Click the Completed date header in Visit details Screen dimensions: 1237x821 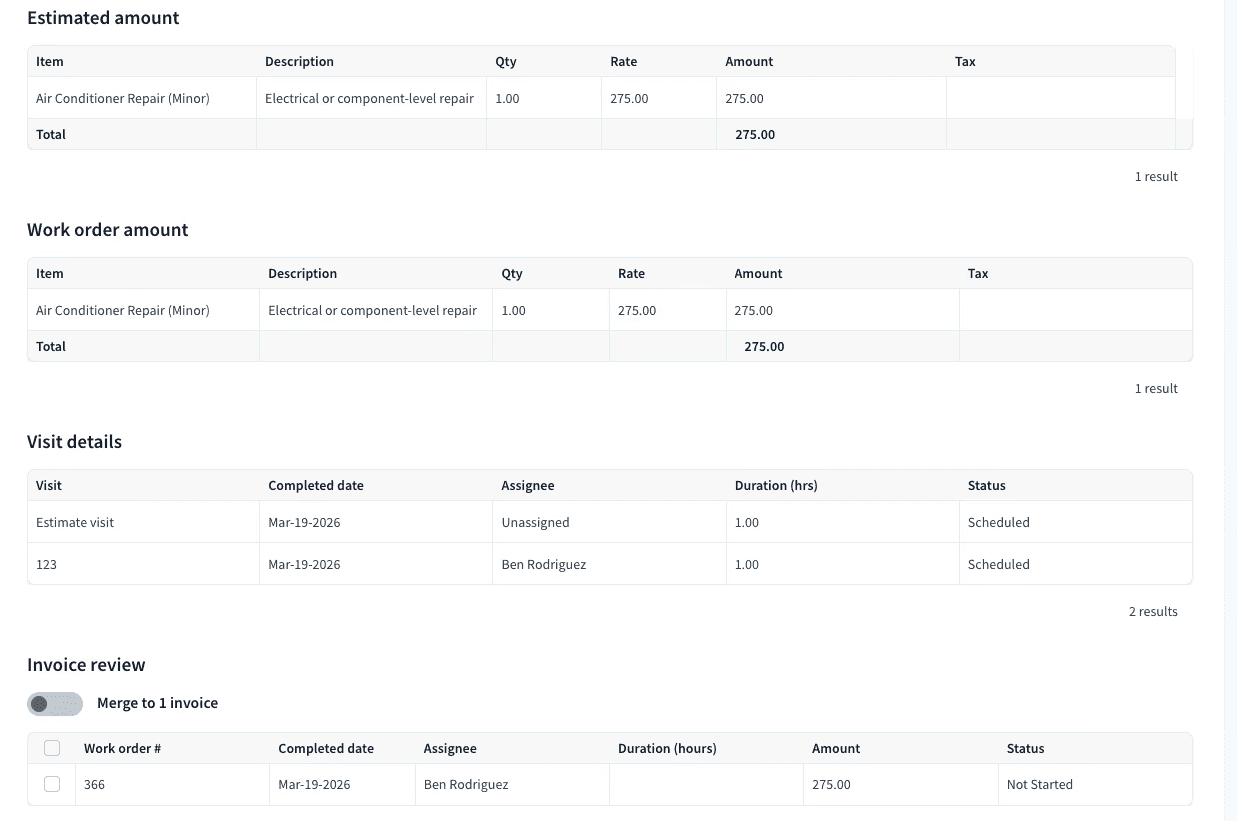pyautogui.click(x=316, y=485)
